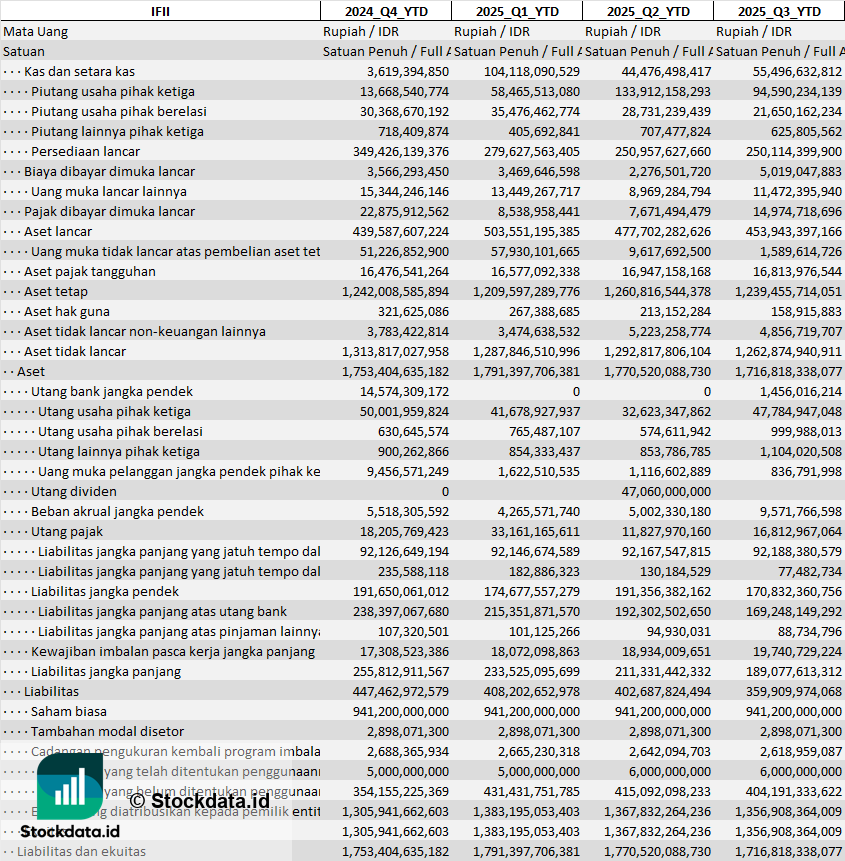Click the value 133,912,158,293
The image size is (845, 861).
663,92
